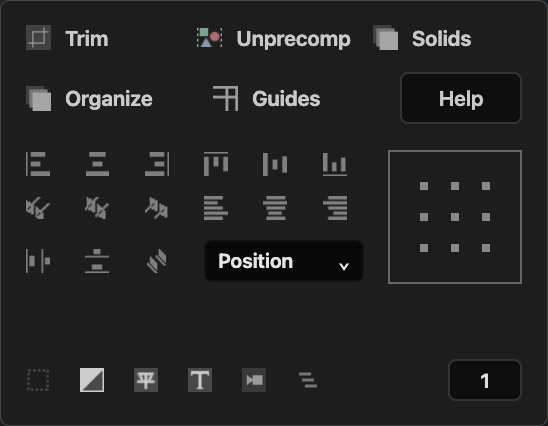Open the Guides tool
Viewport: 548px width, 426px height.
pyautogui.click(x=267, y=99)
